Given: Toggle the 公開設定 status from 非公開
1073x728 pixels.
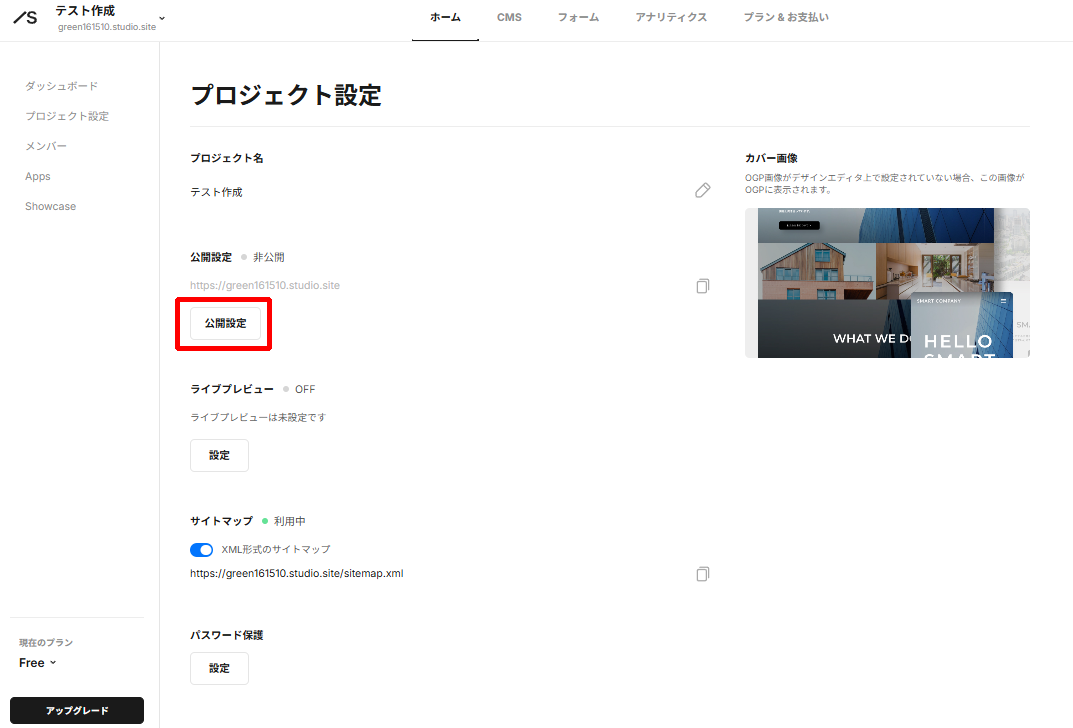Looking at the screenshot, I should (x=223, y=323).
